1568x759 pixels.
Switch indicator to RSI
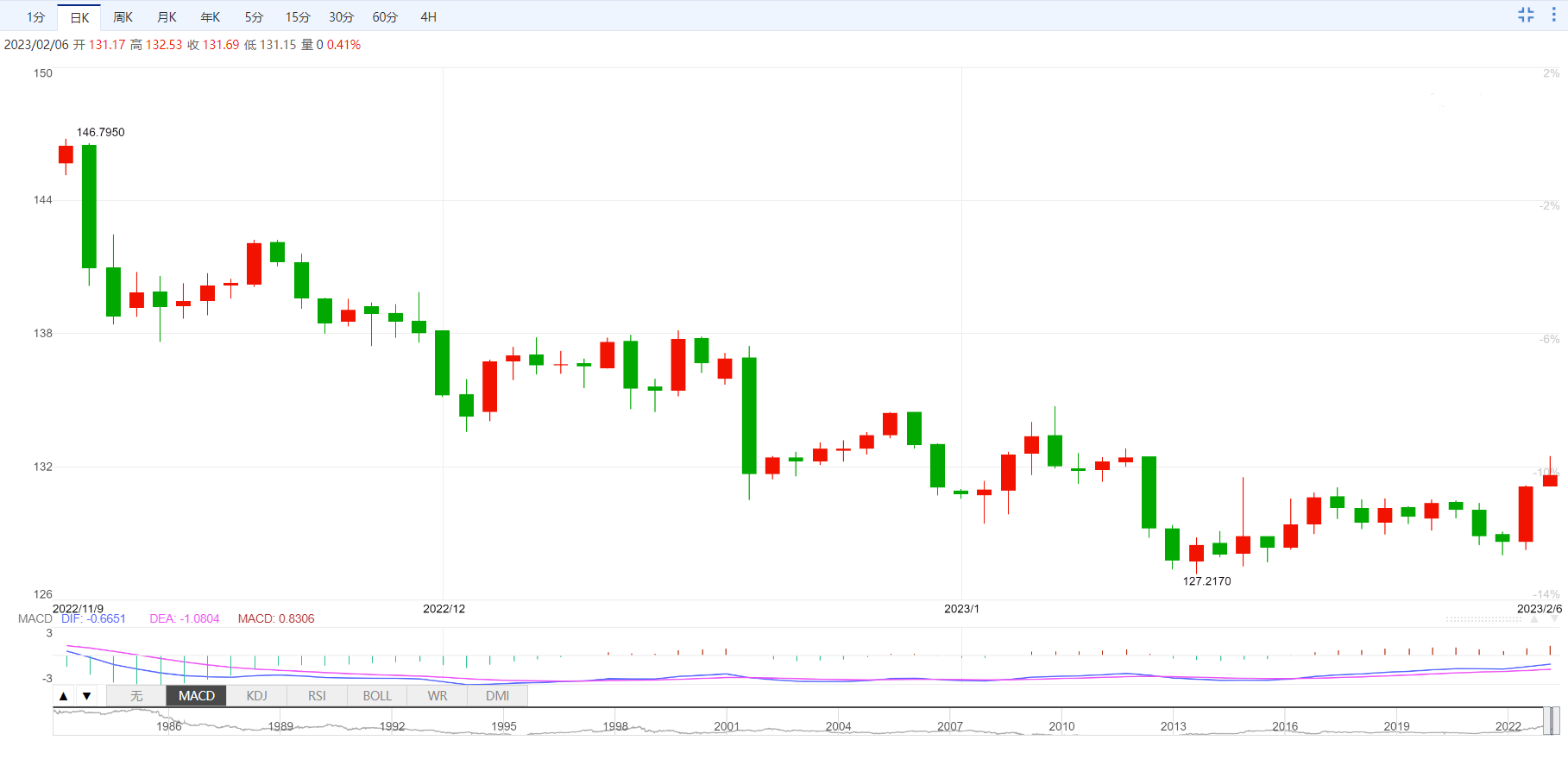(x=317, y=696)
